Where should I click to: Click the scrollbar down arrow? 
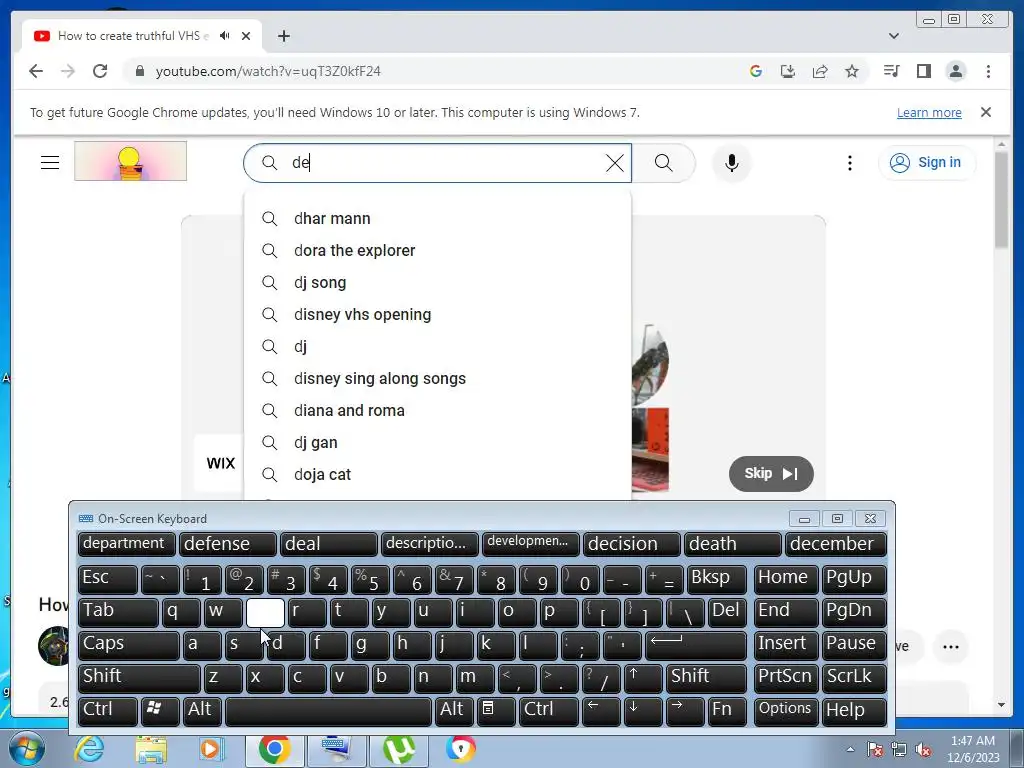1002,705
